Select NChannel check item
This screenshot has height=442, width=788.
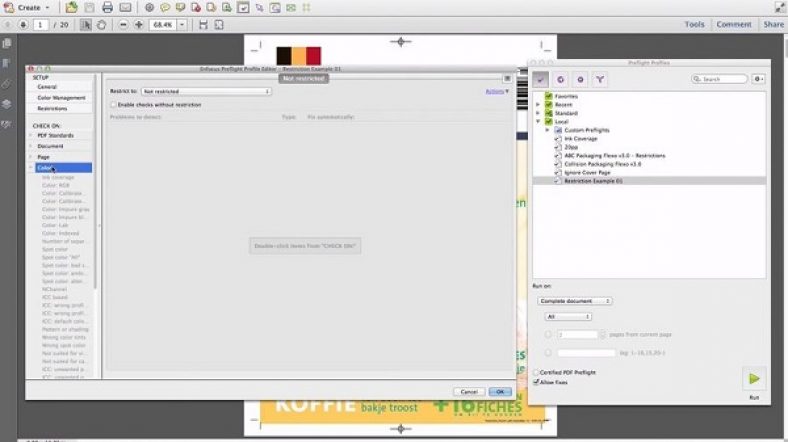pos(54,289)
